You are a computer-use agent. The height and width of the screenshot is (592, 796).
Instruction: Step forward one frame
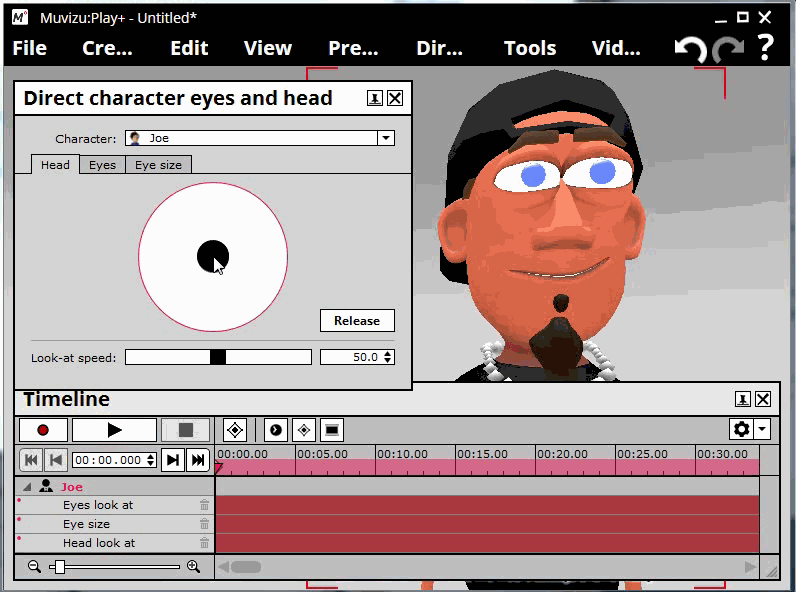(x=173, y=460)
